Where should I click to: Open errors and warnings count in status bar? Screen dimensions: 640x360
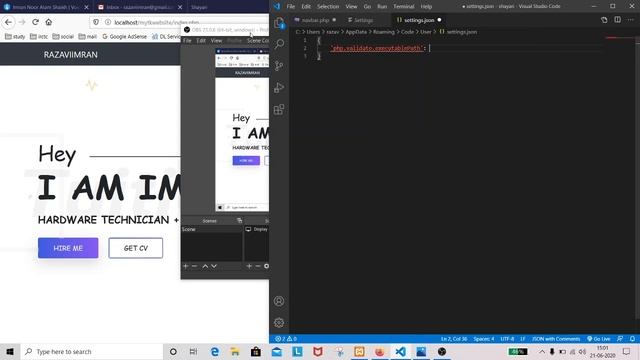point(286,339)
